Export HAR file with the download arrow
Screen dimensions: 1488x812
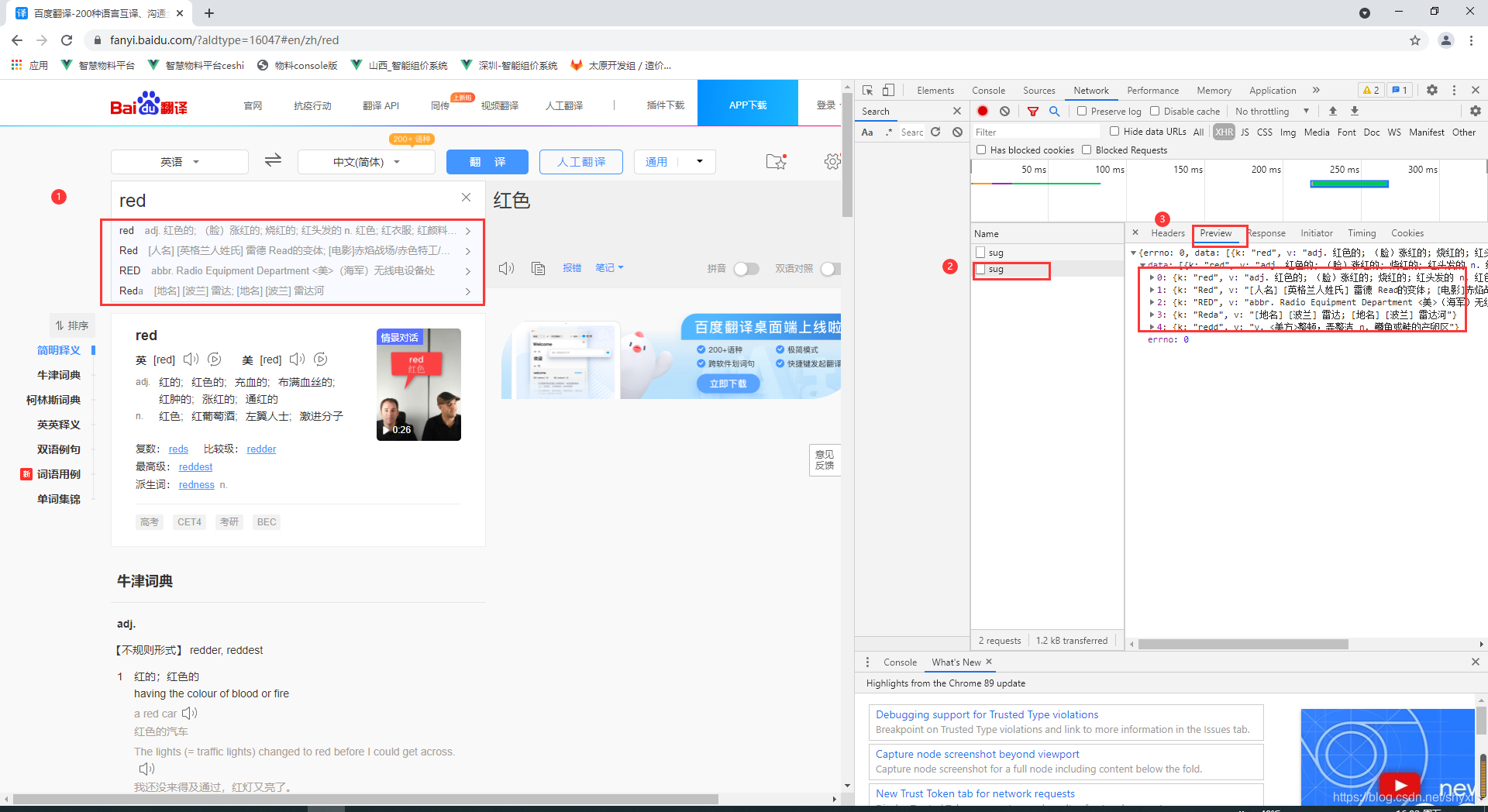click(1355, 111)
